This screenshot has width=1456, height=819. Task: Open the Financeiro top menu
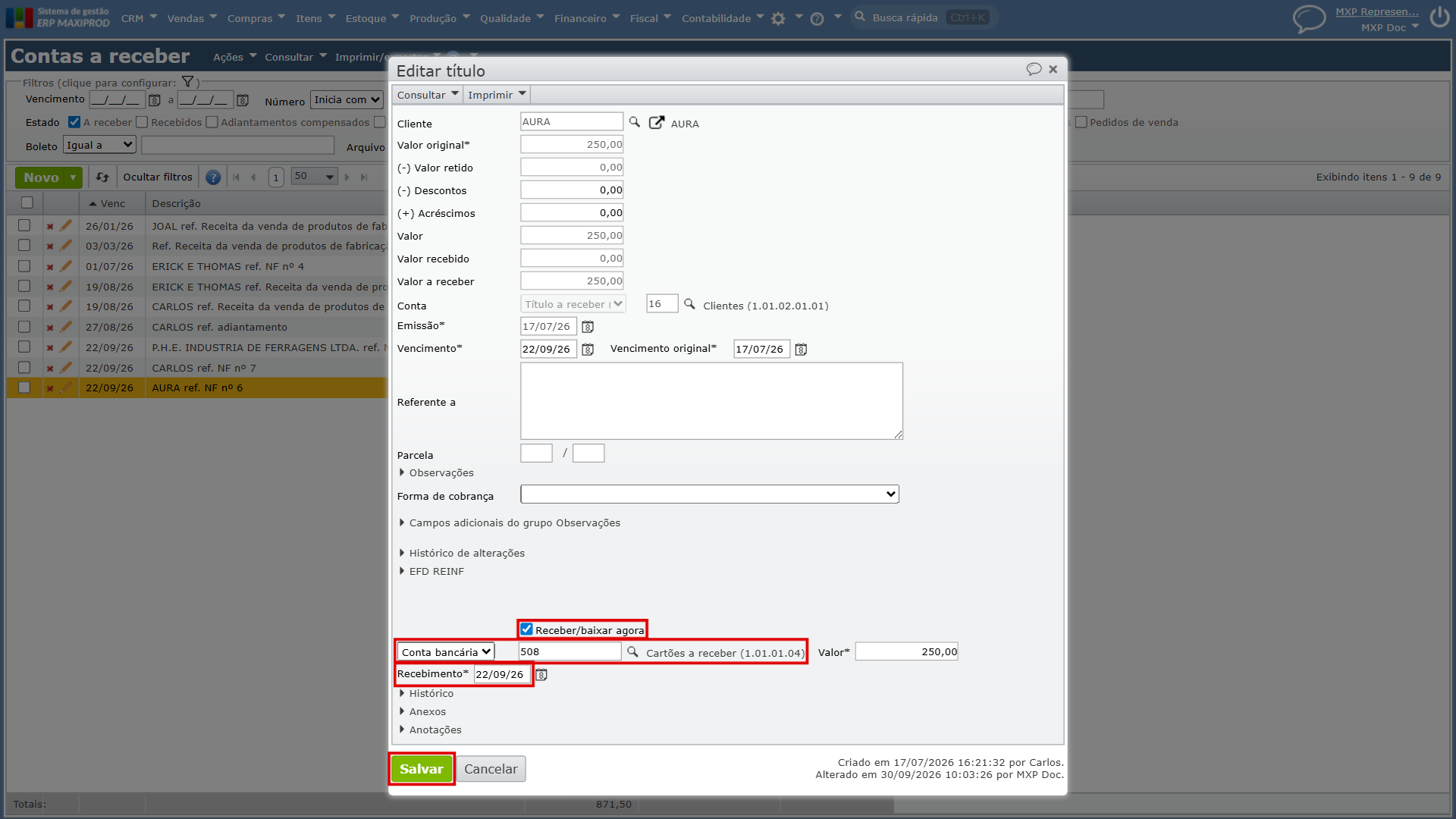(587, 18)
